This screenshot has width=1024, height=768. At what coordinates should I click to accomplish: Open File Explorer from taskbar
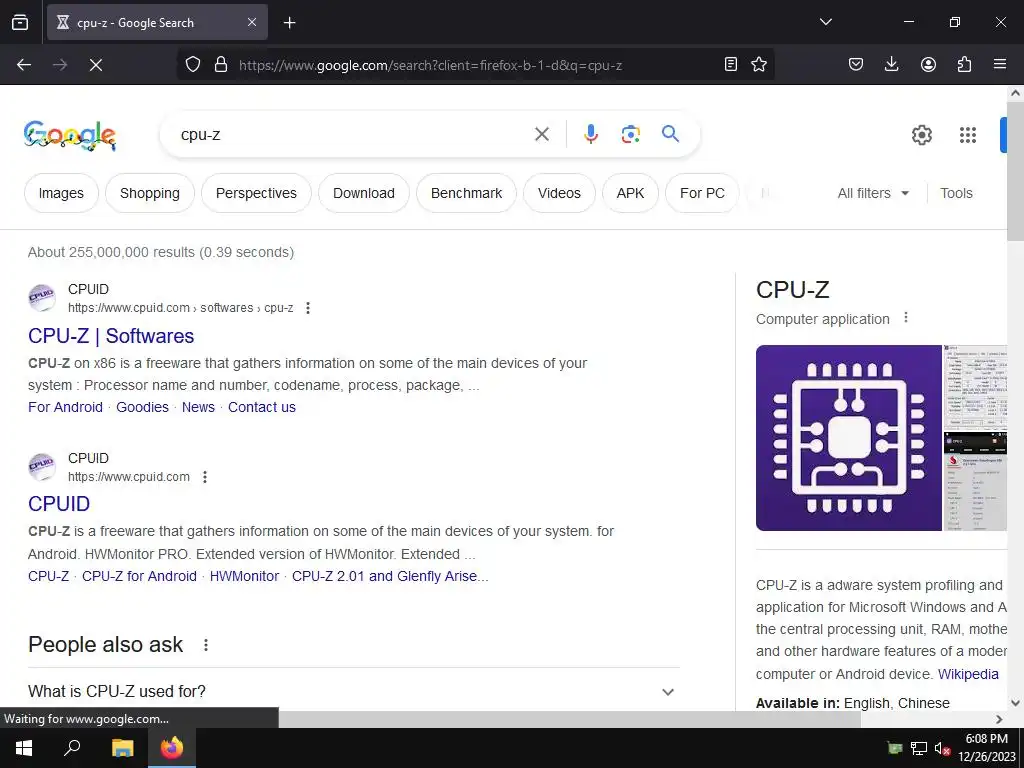click(x=122, y=748)
